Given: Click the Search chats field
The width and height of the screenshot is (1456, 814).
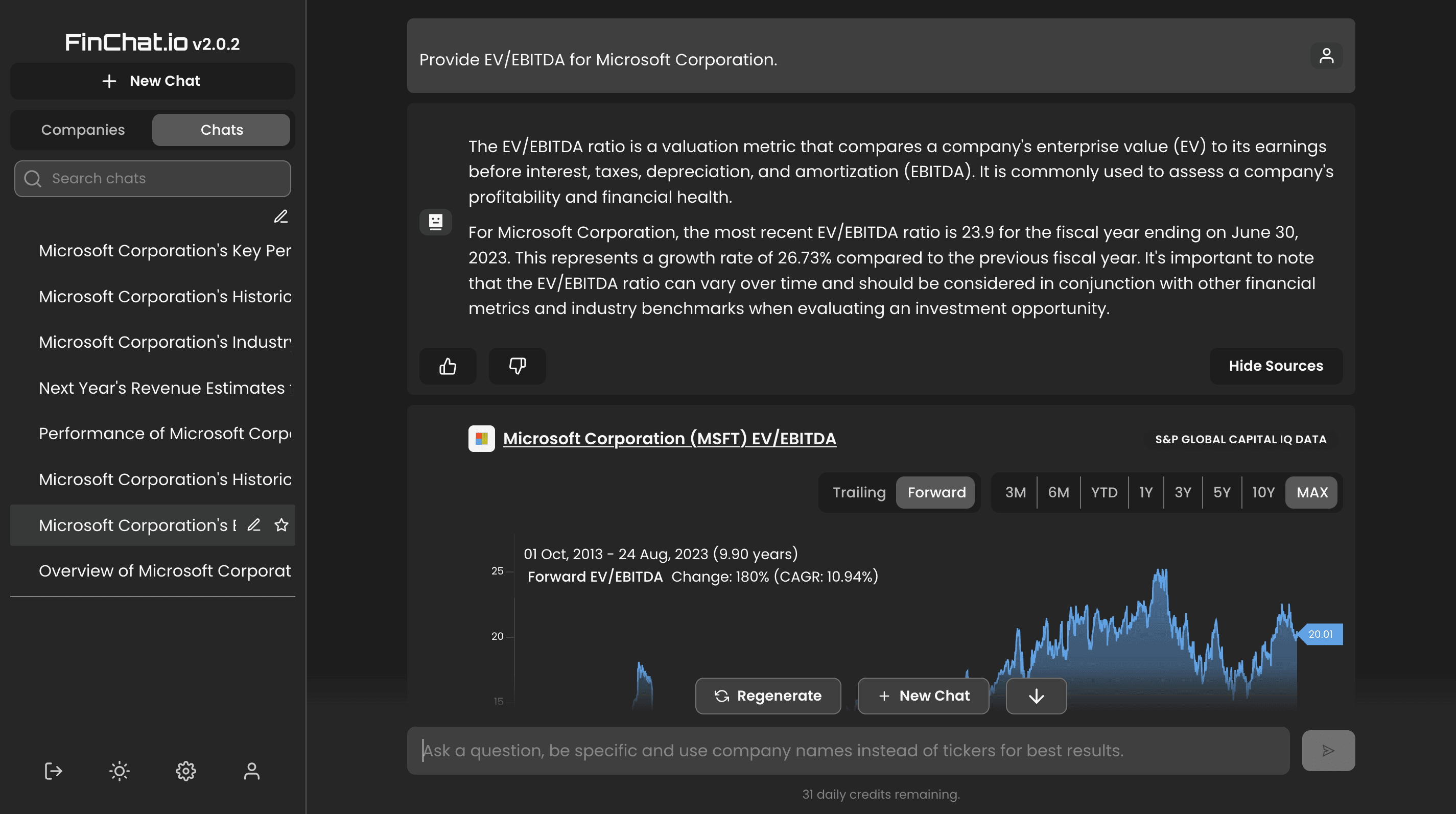Looking at the screenshot, I should tap(153, 179).
